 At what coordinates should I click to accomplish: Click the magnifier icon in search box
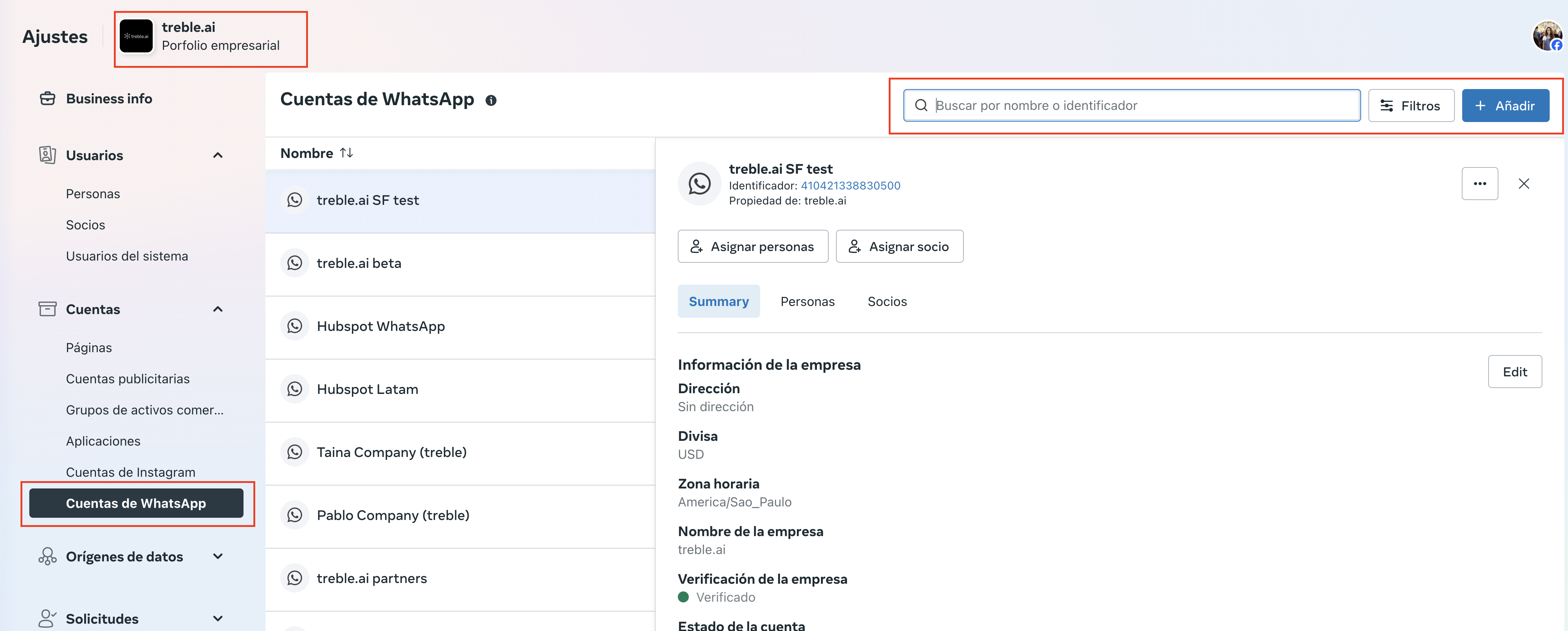[x=921, y=106]
